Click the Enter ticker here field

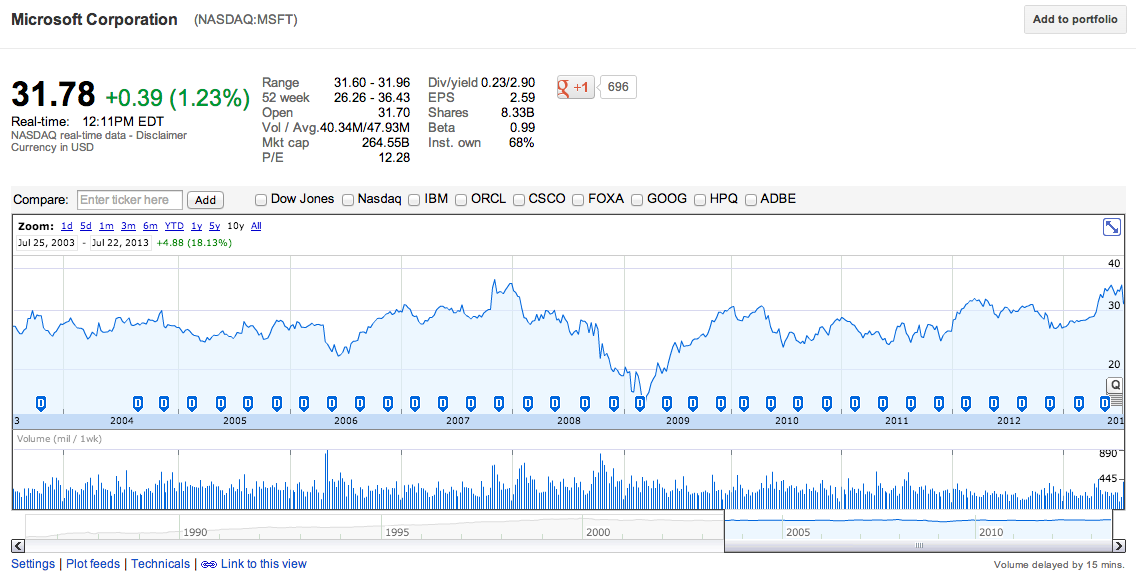coord(130,200)
